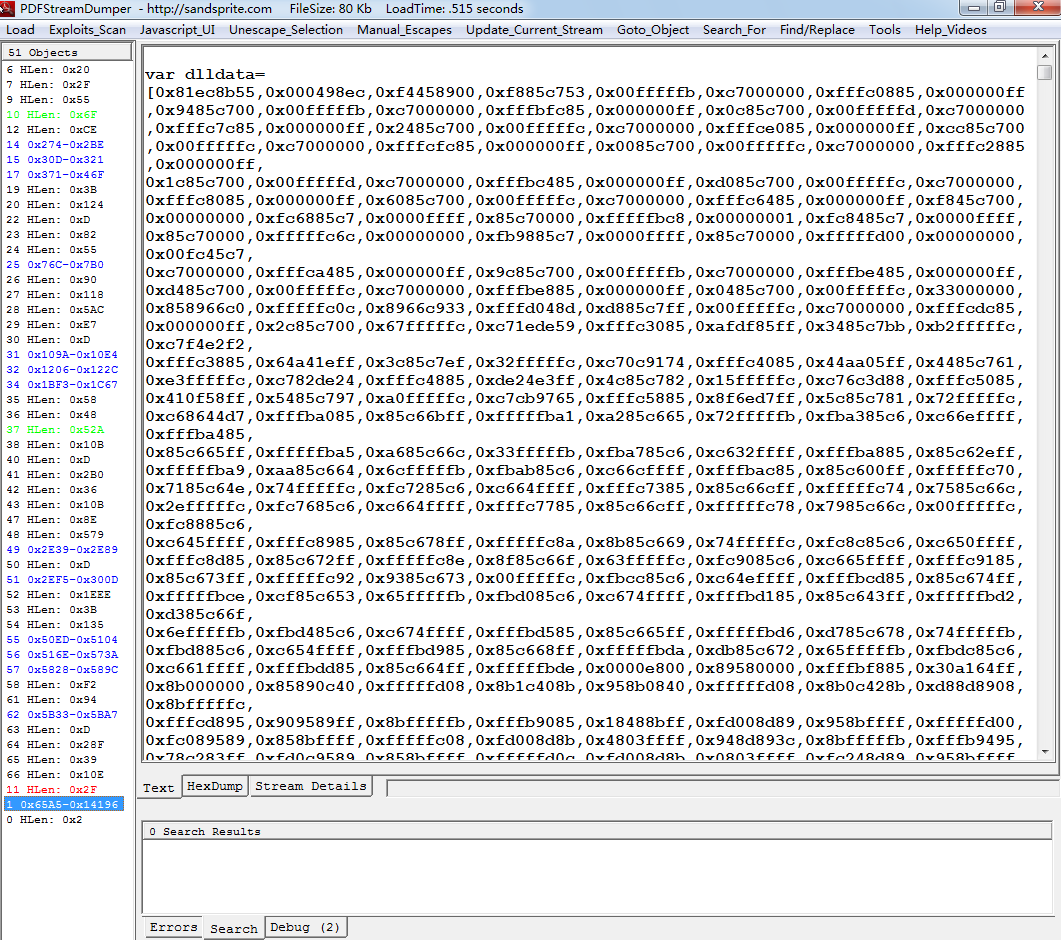Select stream object 62 0x5B33-0x5BA7

[62, 715]
